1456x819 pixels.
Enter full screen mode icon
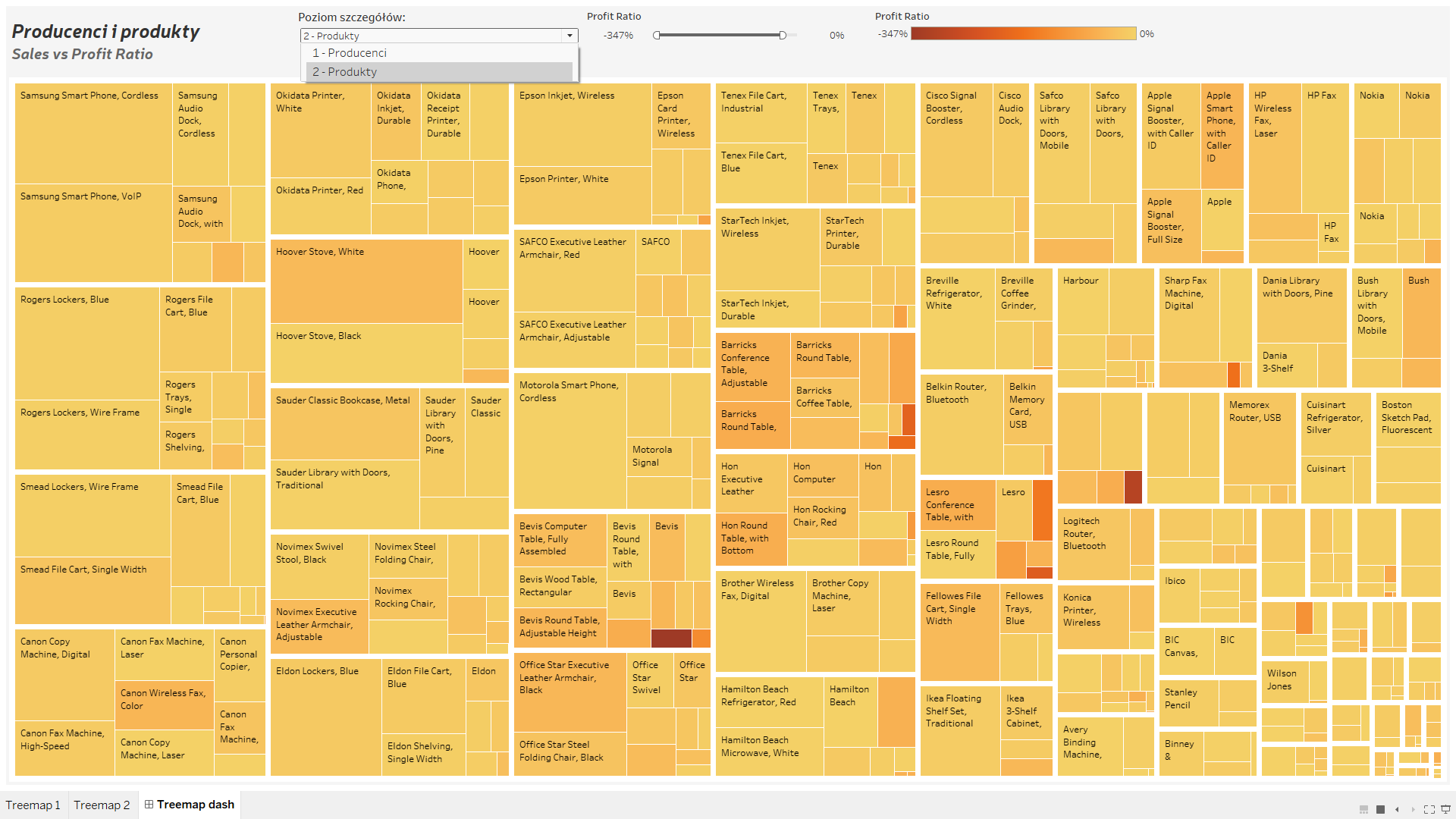click(x=1429, y=809)
